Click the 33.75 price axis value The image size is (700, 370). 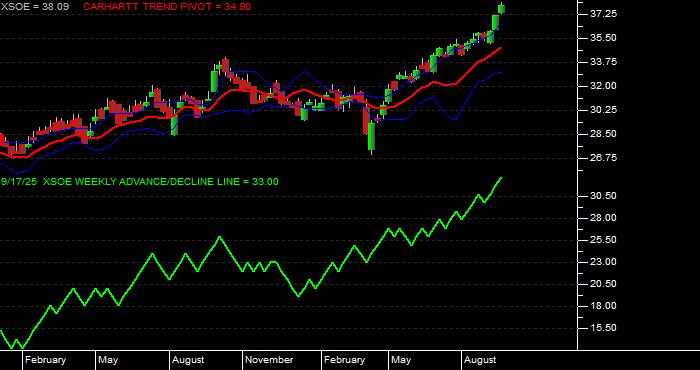(x=603, y=62)
